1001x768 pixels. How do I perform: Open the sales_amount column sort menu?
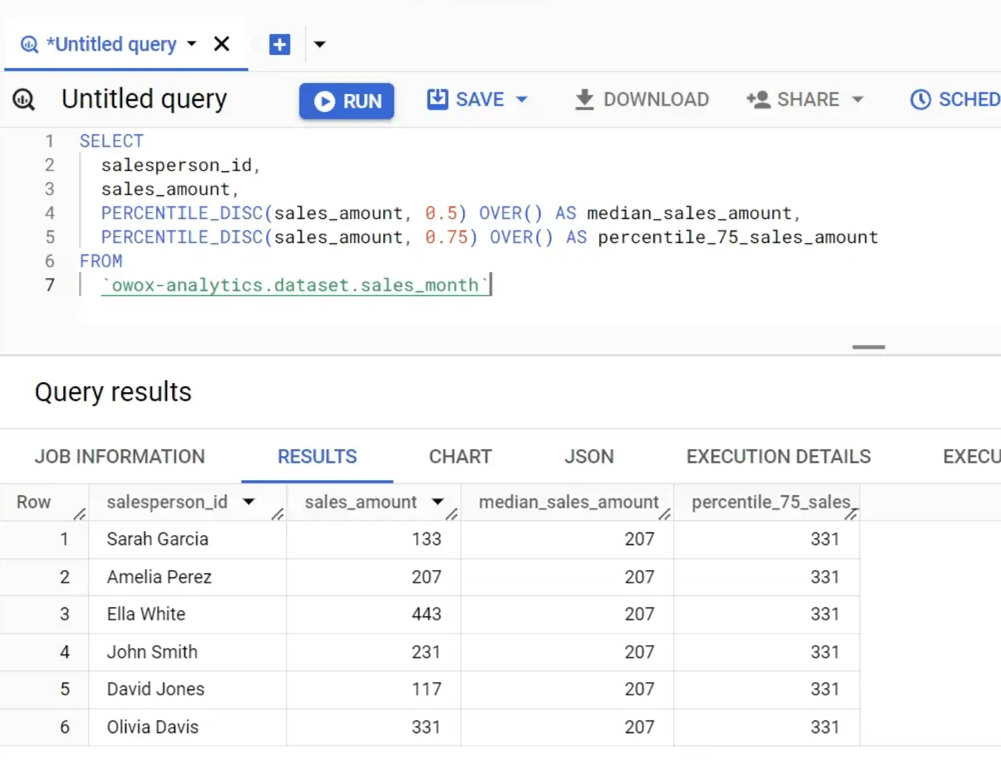coord(438,502)
